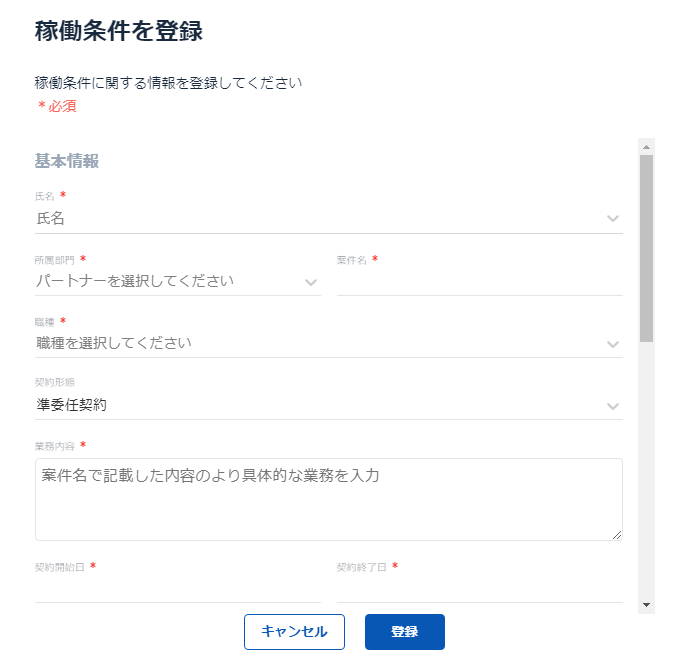This screenshot has height=666, width=687.
Task: Click the scrollbar down arrow
Action: click(646, 604)
